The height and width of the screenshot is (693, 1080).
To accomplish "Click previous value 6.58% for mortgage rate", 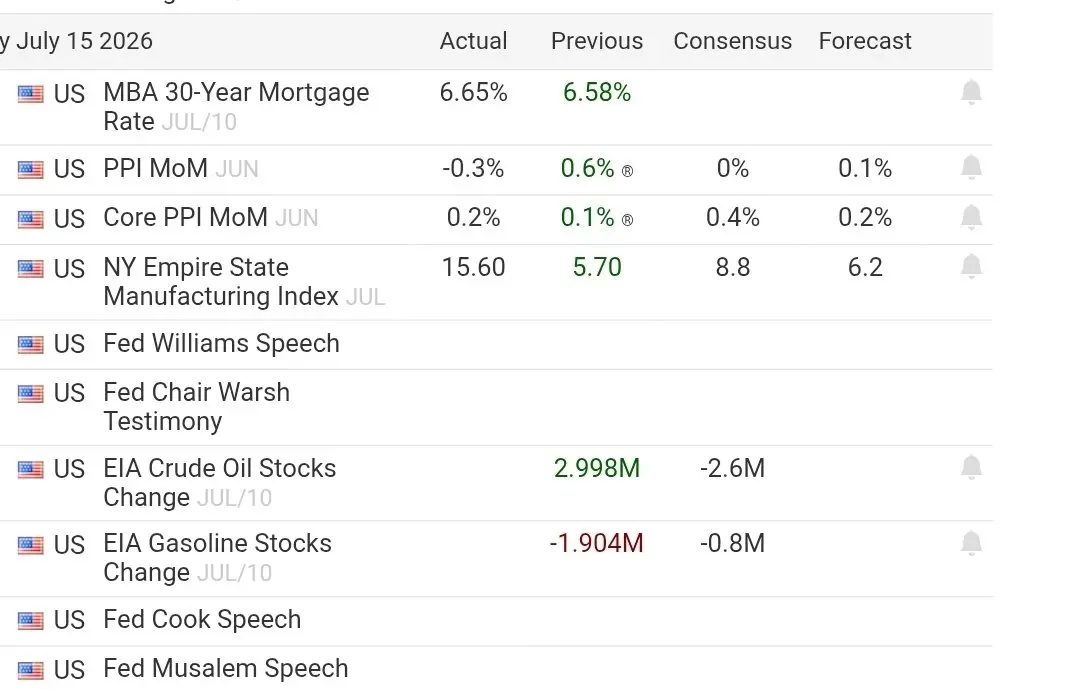I will [596, 92].
